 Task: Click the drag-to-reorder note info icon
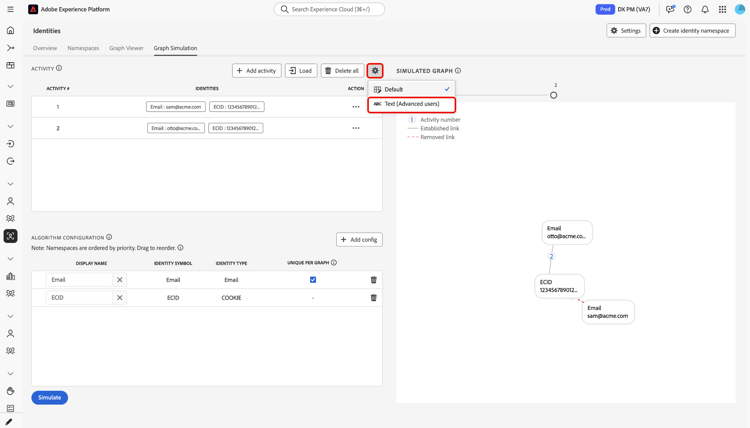(180, 248)
